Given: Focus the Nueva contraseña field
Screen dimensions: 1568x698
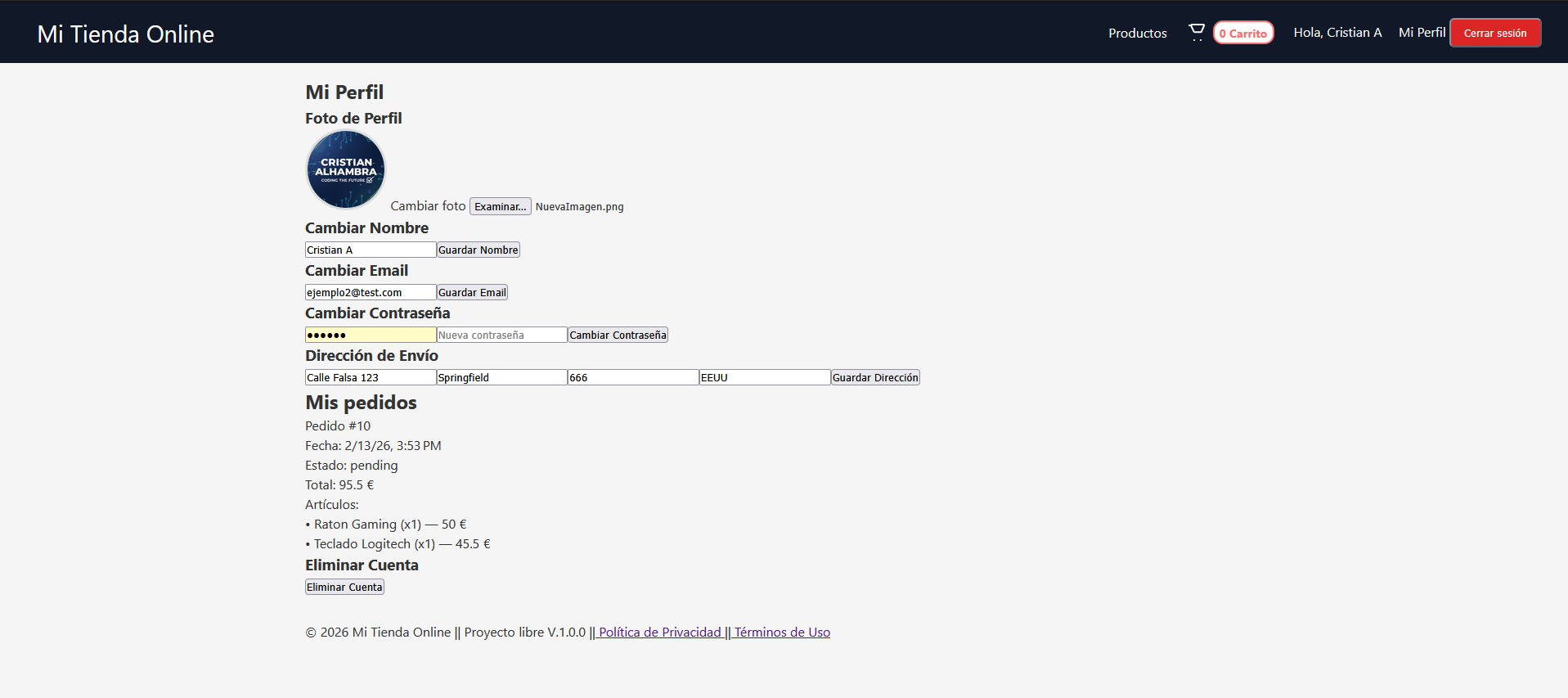Looking at the screenshot, I should 501,335.
